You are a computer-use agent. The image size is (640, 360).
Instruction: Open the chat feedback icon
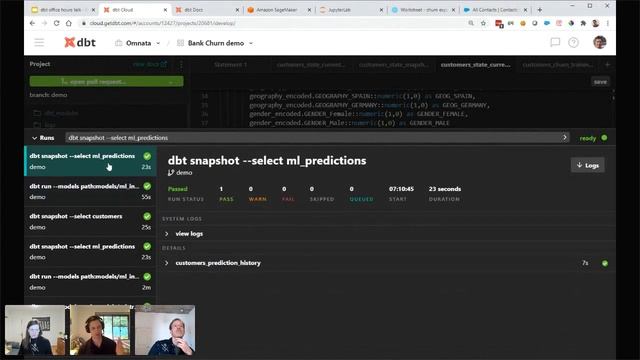(x=555, y=42)
